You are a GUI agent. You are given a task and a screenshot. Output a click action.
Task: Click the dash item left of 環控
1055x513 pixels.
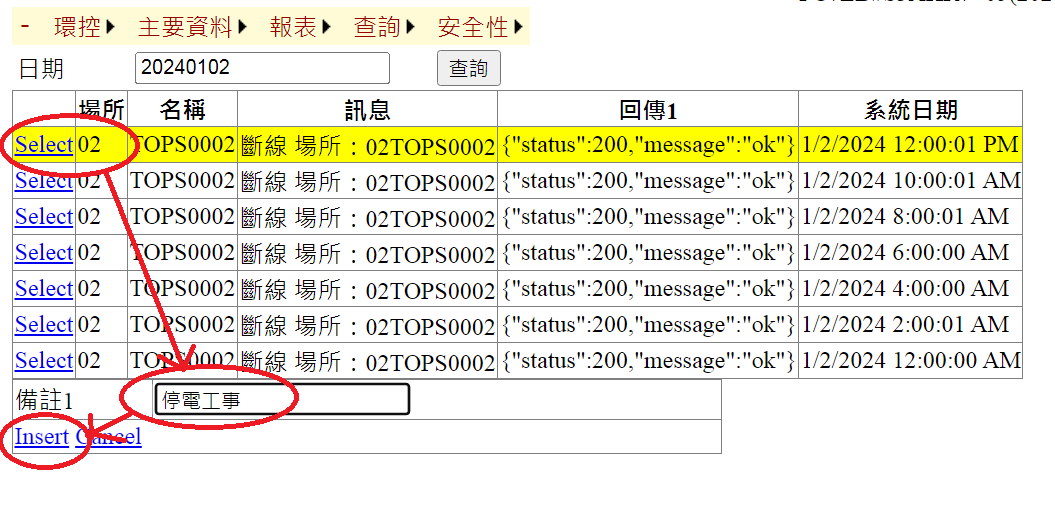pos(25,27)
